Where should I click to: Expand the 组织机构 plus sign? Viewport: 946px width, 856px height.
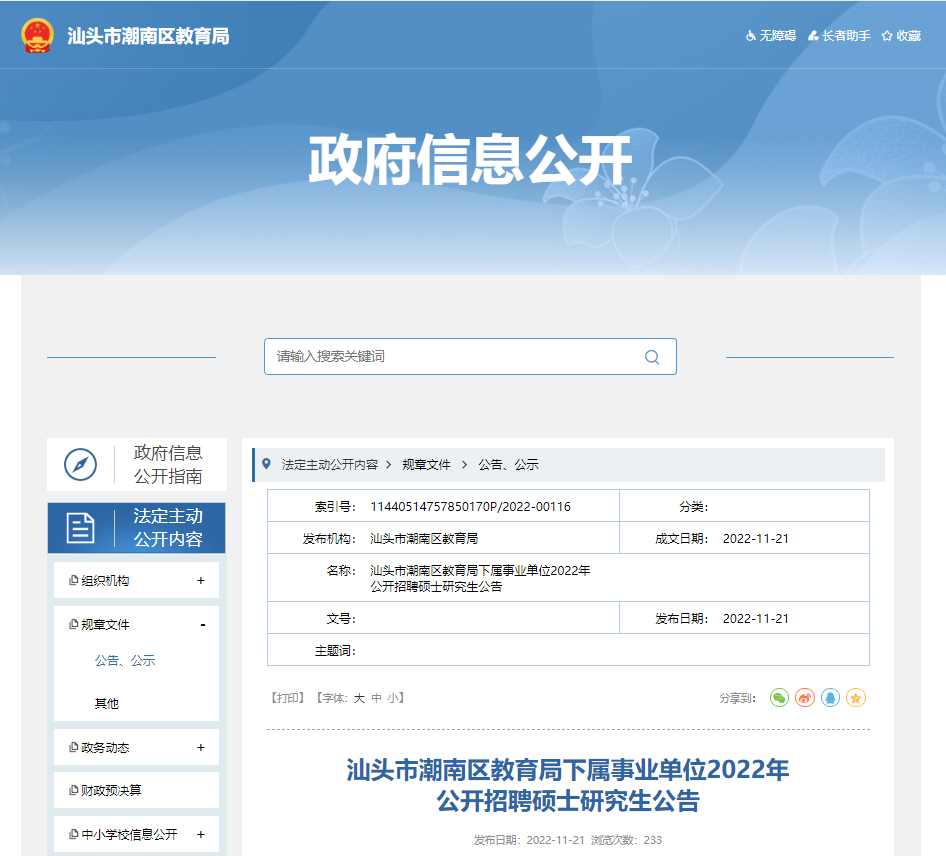coord(201,580)
